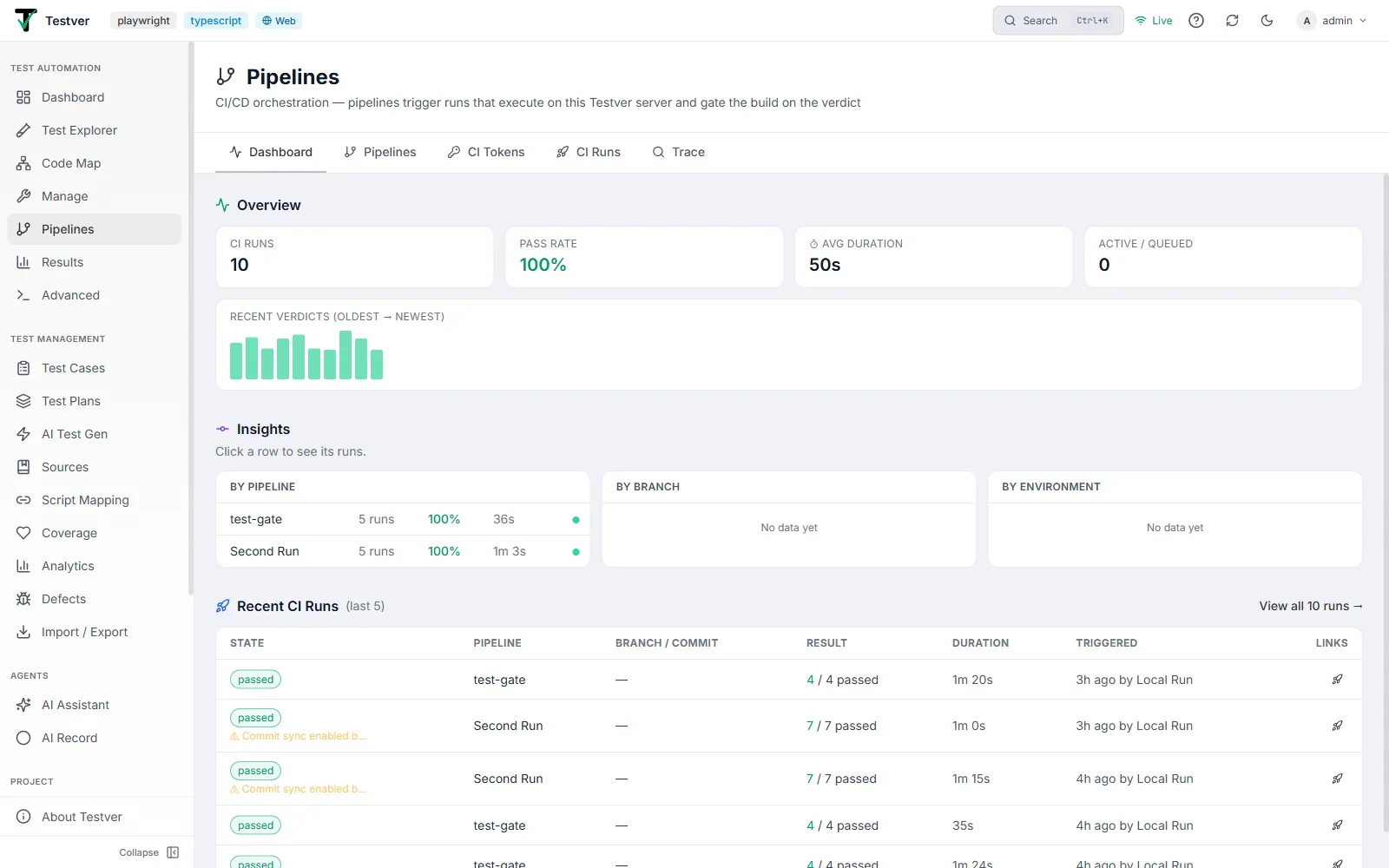Image resolution: width=1389 pixels, height=868 pixels.
Task: Open Dashboard in the sidebar
Action: click(94, 97)
